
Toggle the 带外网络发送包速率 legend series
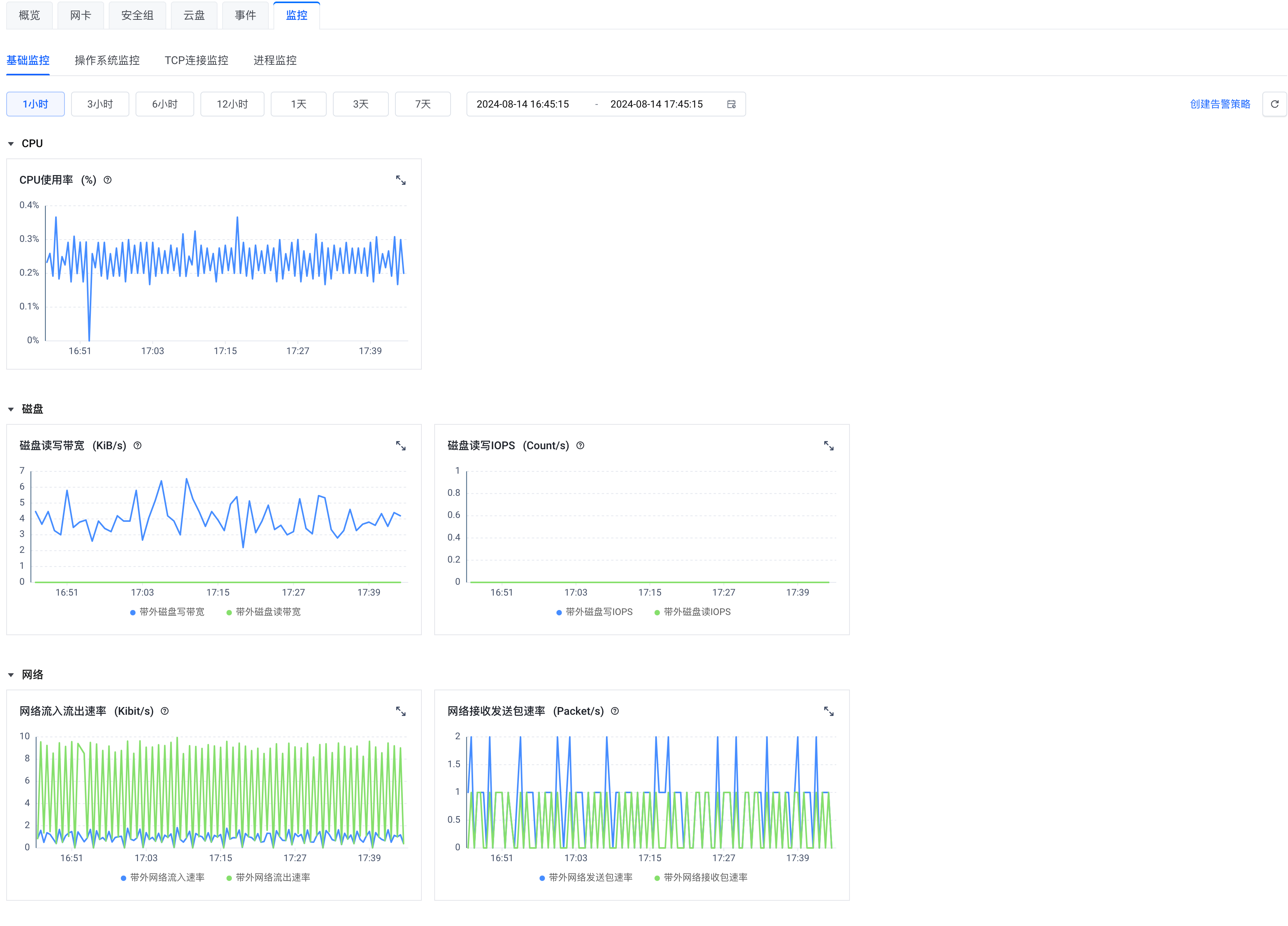click(x=585, y=878)
